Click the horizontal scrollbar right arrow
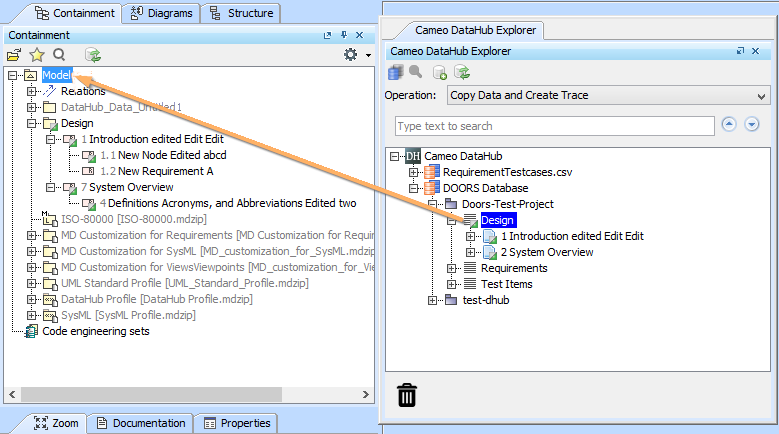779x434 pixels. [x=366, y=395]
